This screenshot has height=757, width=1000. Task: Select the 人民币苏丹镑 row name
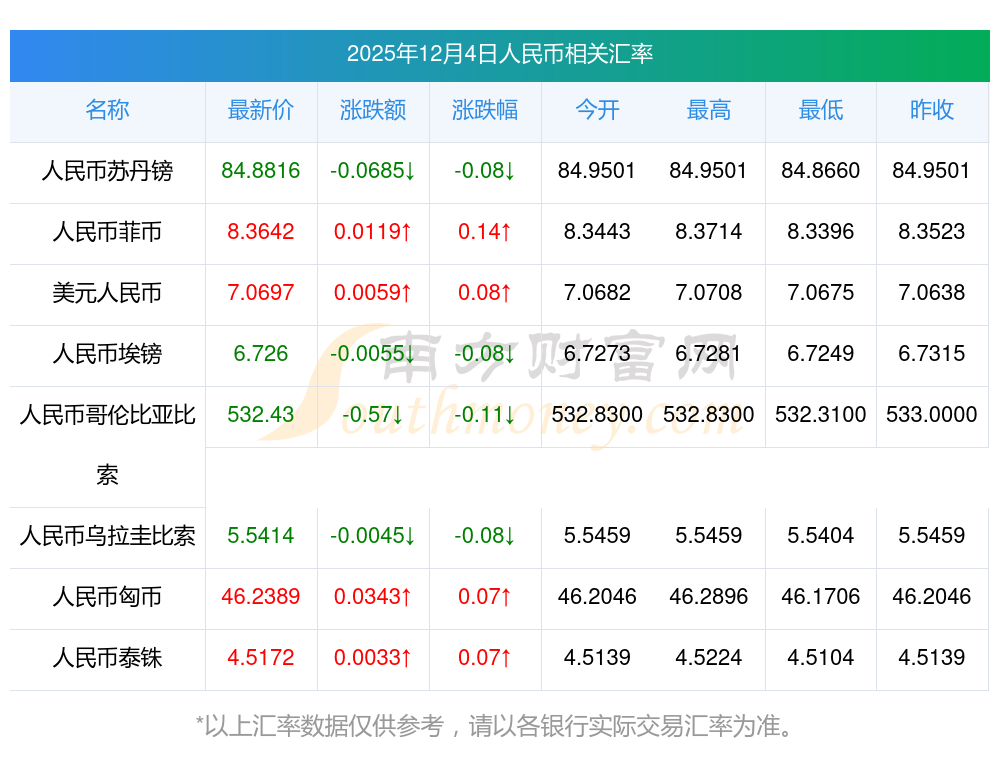pyautogui.click(x=107, y=171)
